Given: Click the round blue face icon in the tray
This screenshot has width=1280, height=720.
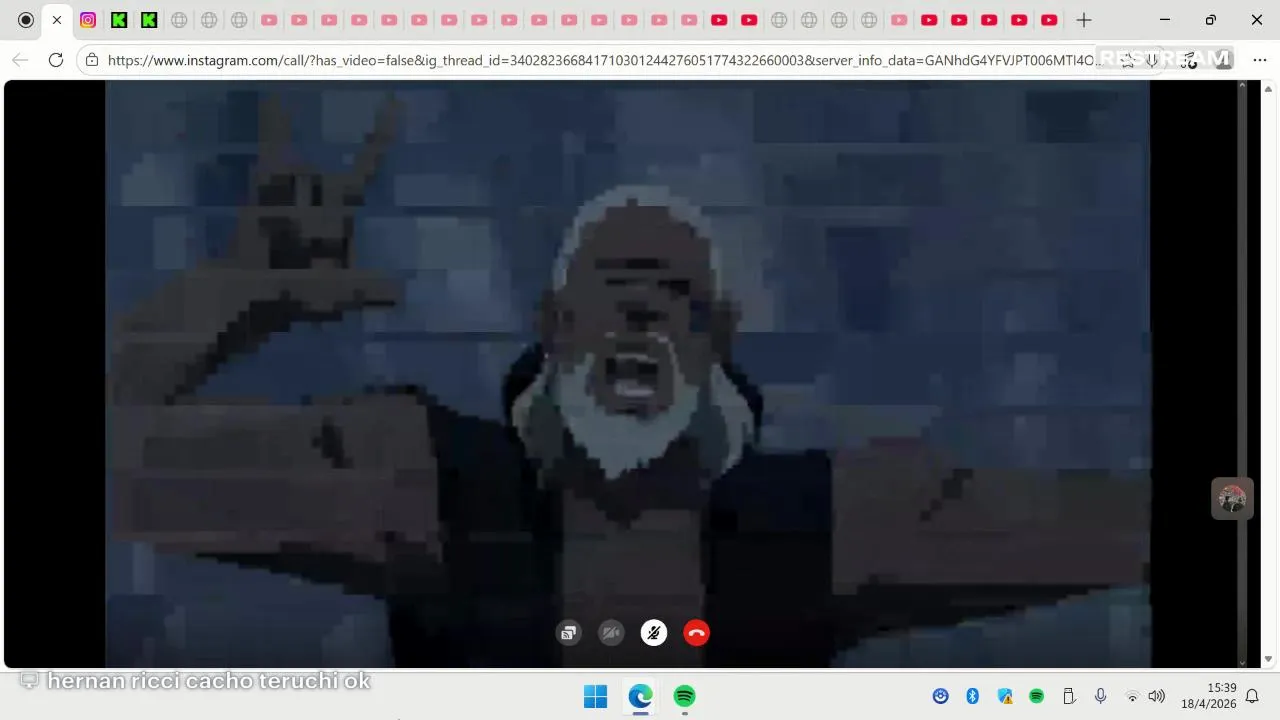Looking at the screenshot, I should coord(940,696).
